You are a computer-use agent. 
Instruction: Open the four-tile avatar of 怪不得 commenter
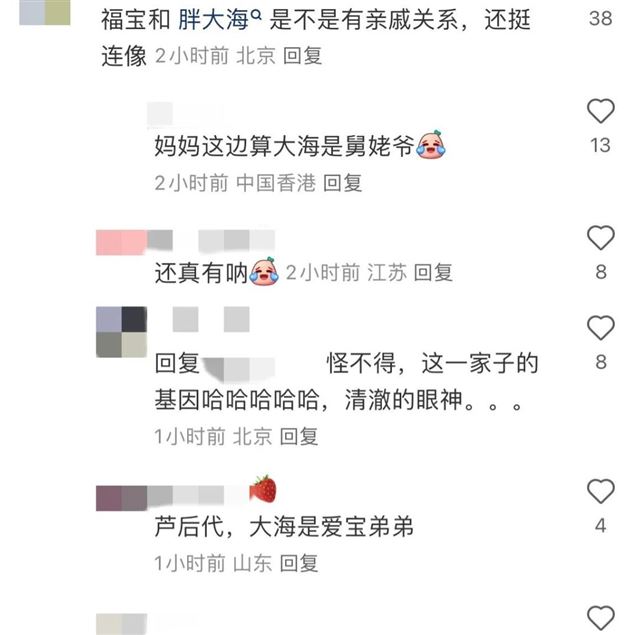pyautogui.click(x=121, y=332)
